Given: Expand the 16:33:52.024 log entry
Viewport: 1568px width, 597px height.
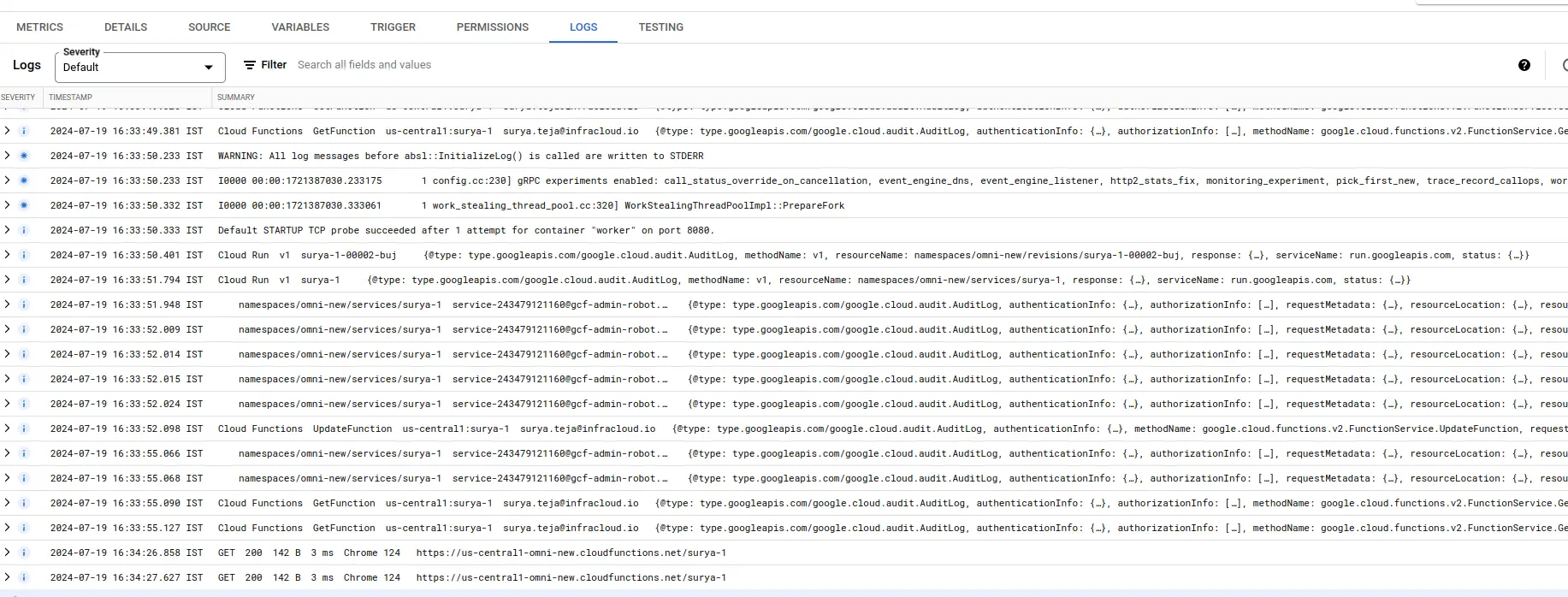Looking at the screenshot, I should point(7,404).
